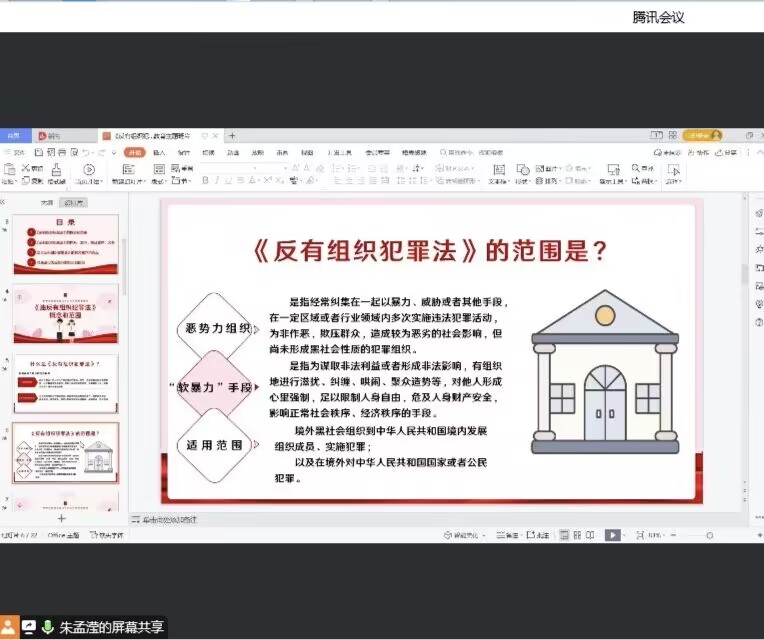
Task: Add new slide with plus button below thumbnails
Action: [x=61, y=519]
